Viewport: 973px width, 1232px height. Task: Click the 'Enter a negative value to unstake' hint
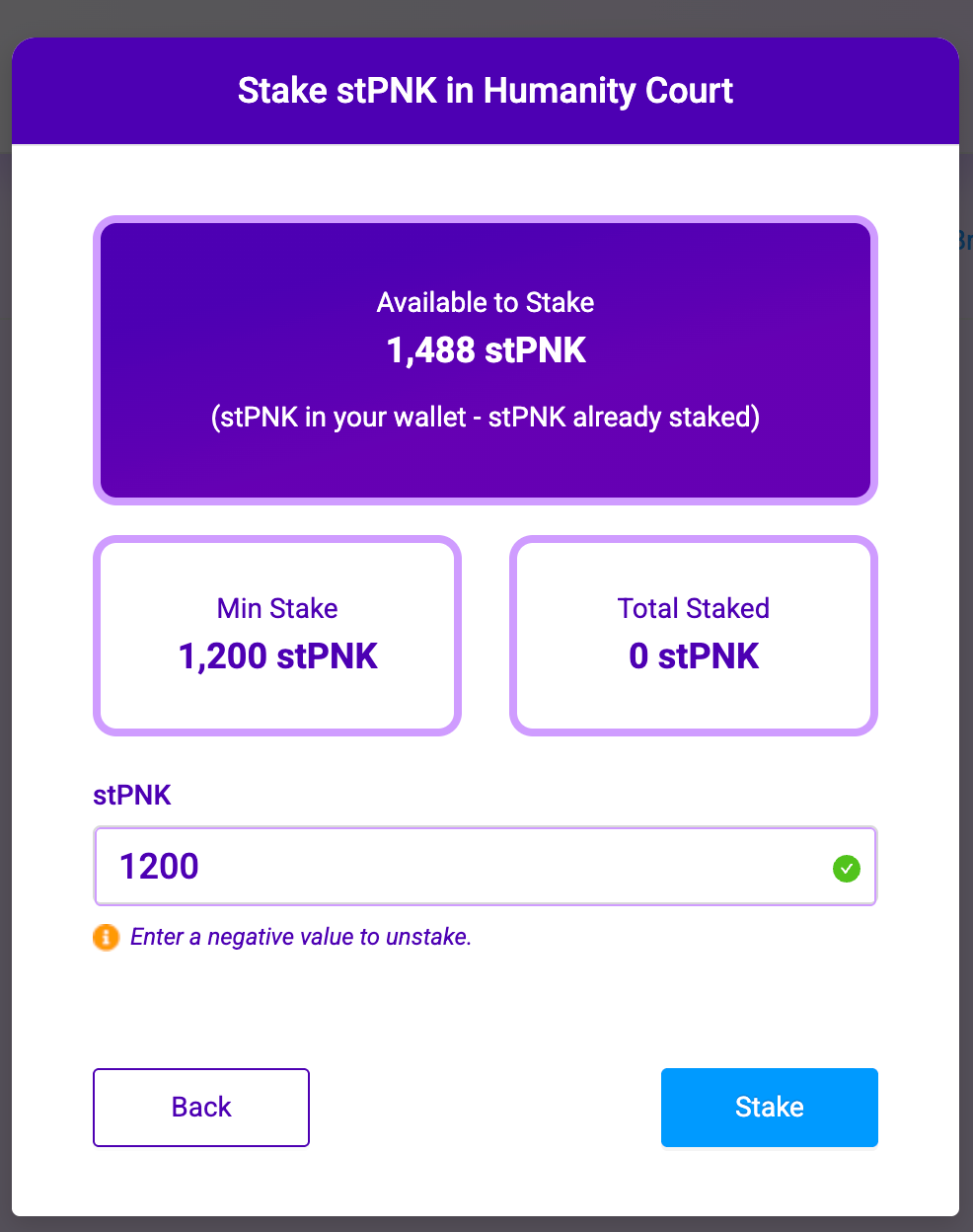(x=300, y=937)
